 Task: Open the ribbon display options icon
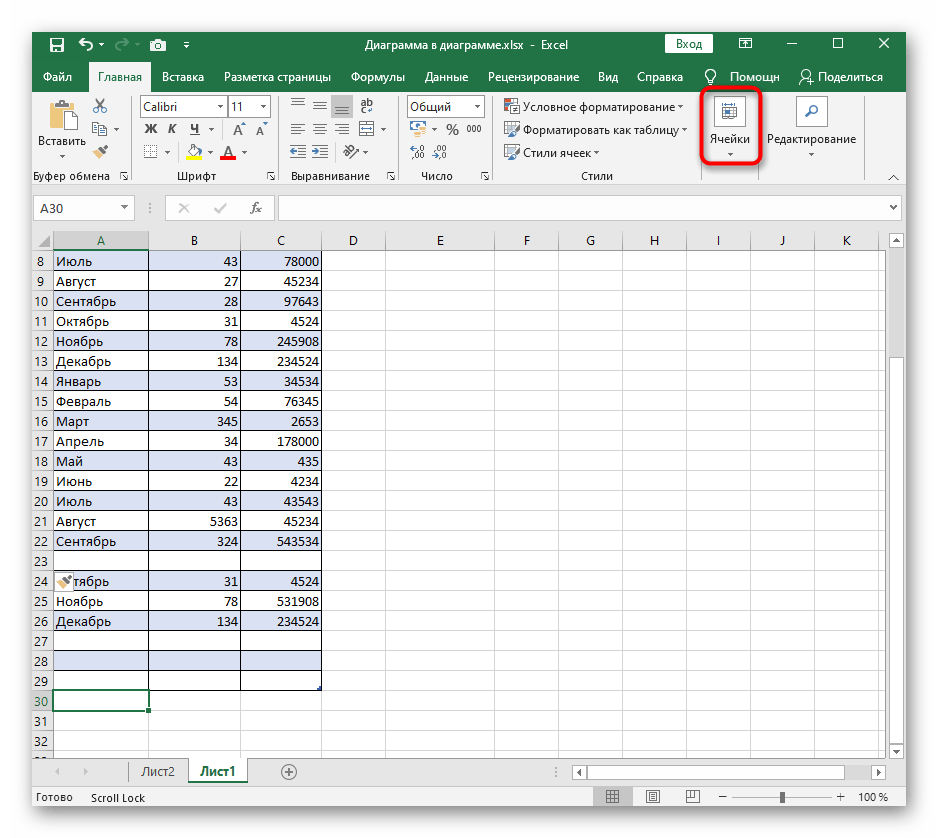[x=745, y=44]
